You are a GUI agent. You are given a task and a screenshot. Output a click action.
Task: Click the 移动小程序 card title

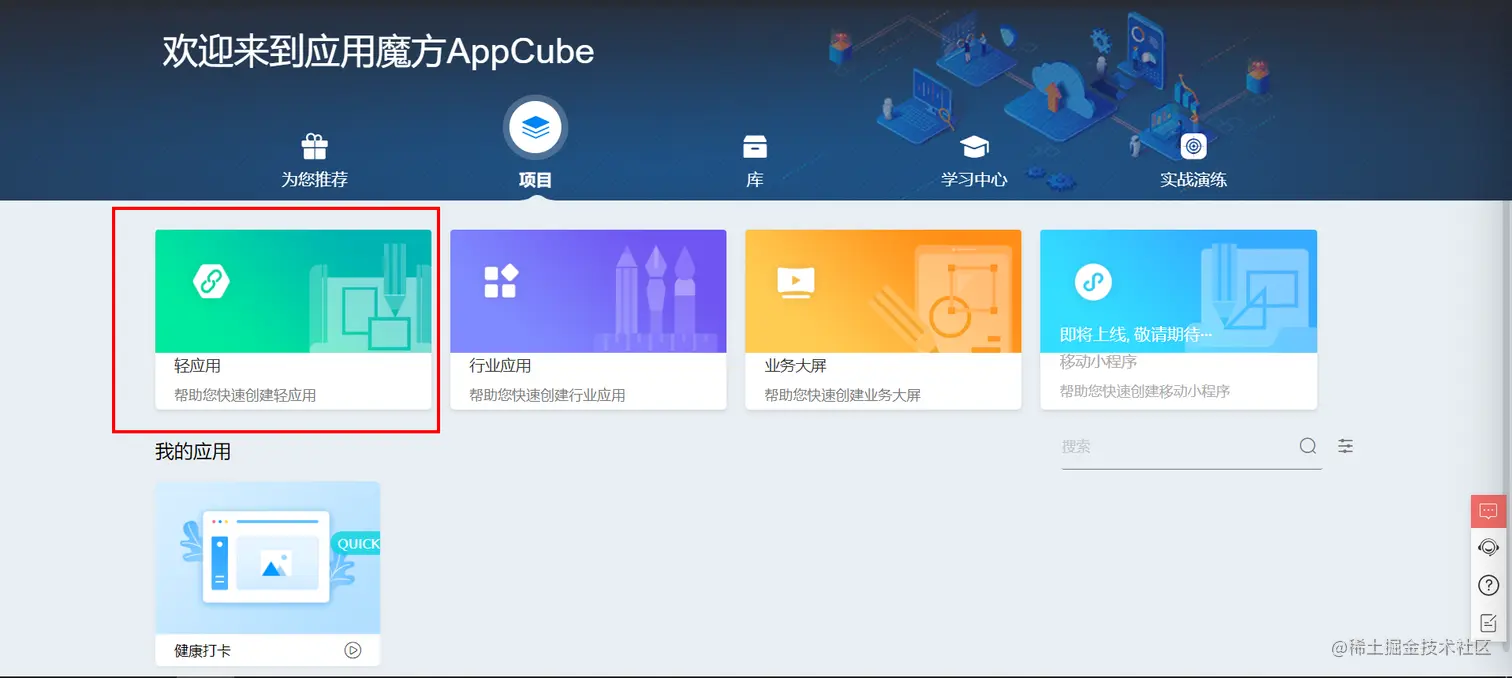point(1099,361)
